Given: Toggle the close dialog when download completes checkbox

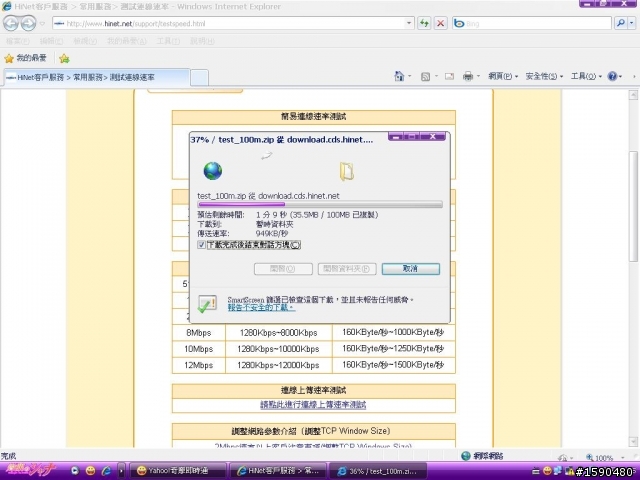Looking at the screenshot, I should pyautogui.click(x=201, y=245).
